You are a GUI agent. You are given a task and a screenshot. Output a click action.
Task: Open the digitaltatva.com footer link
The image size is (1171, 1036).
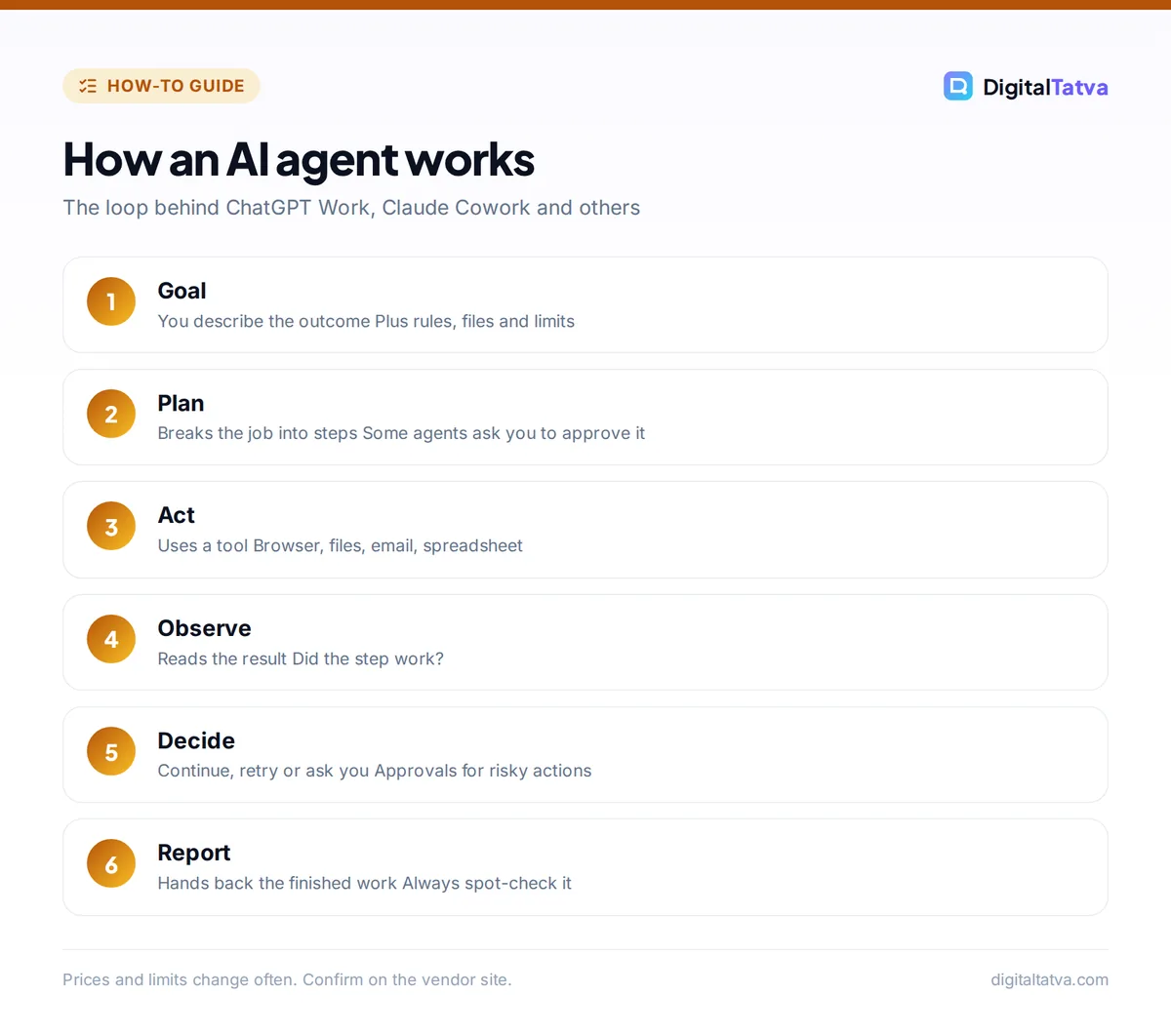pyautogui.click(x=1049, y=979)
